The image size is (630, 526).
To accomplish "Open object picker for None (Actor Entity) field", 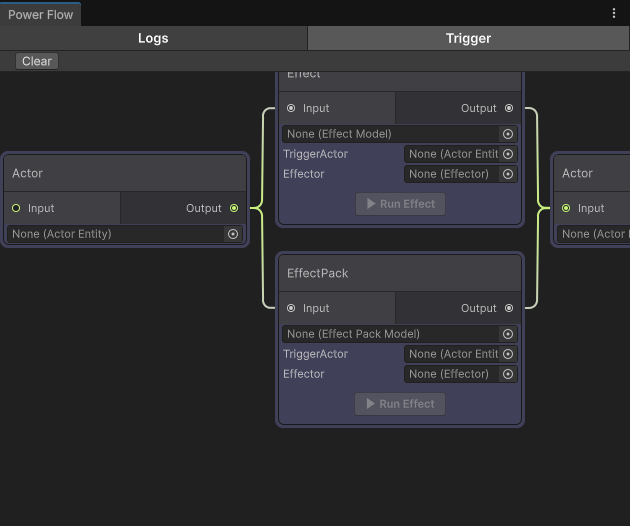I will click(233, 234).
